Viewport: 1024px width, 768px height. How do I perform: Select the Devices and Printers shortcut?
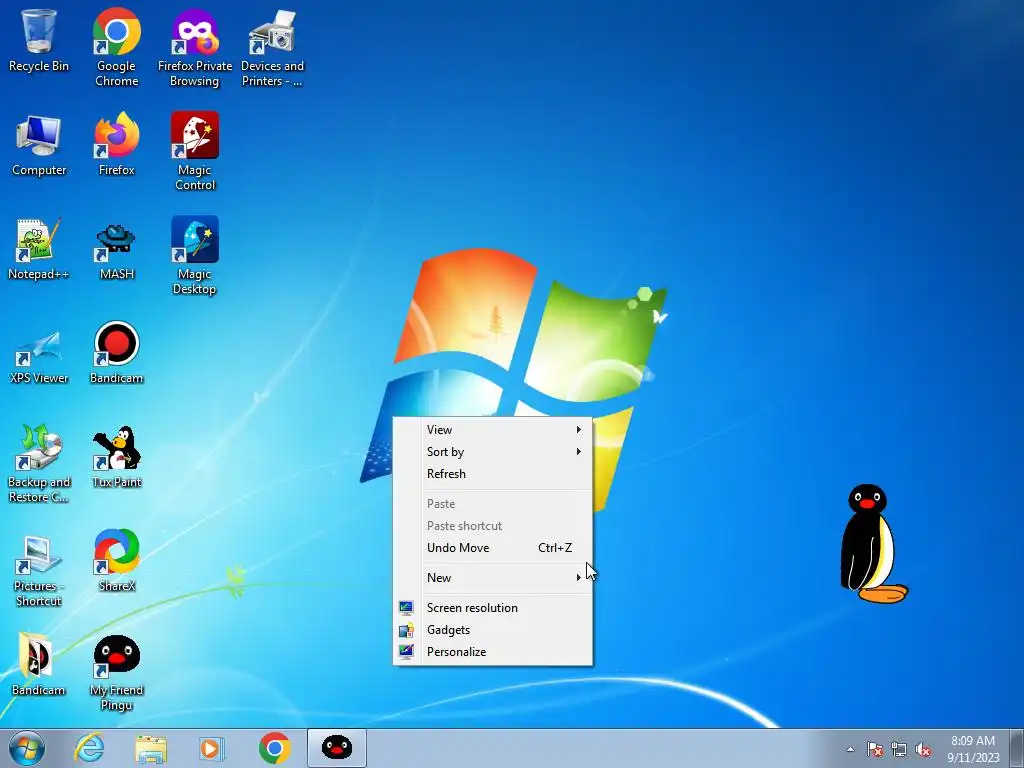pyautogui.click(x=272, y=47)
